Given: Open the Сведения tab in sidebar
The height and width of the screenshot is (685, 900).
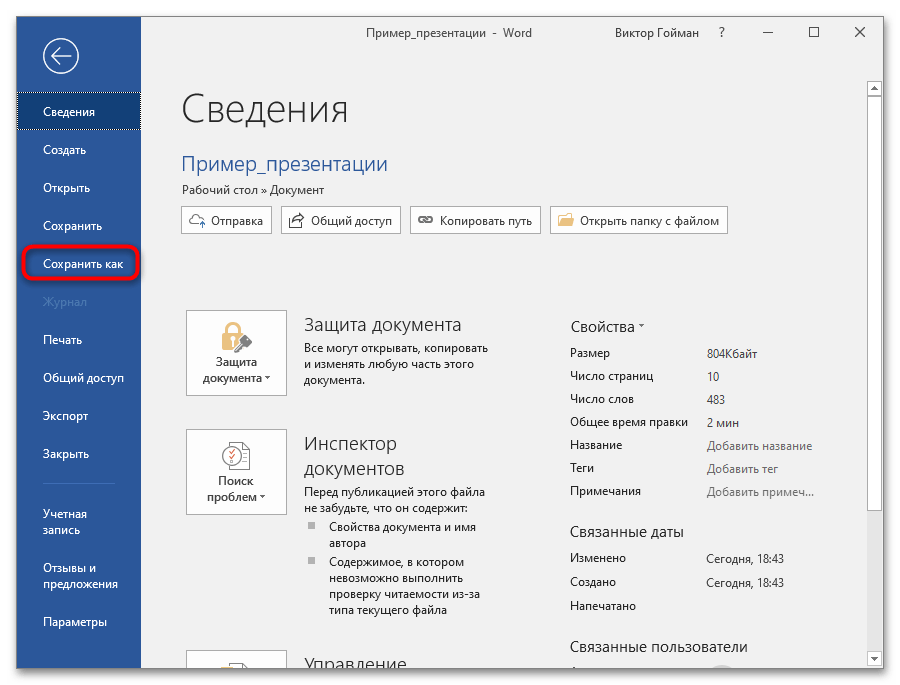Looking at the screenshot, I should point(79,111).
